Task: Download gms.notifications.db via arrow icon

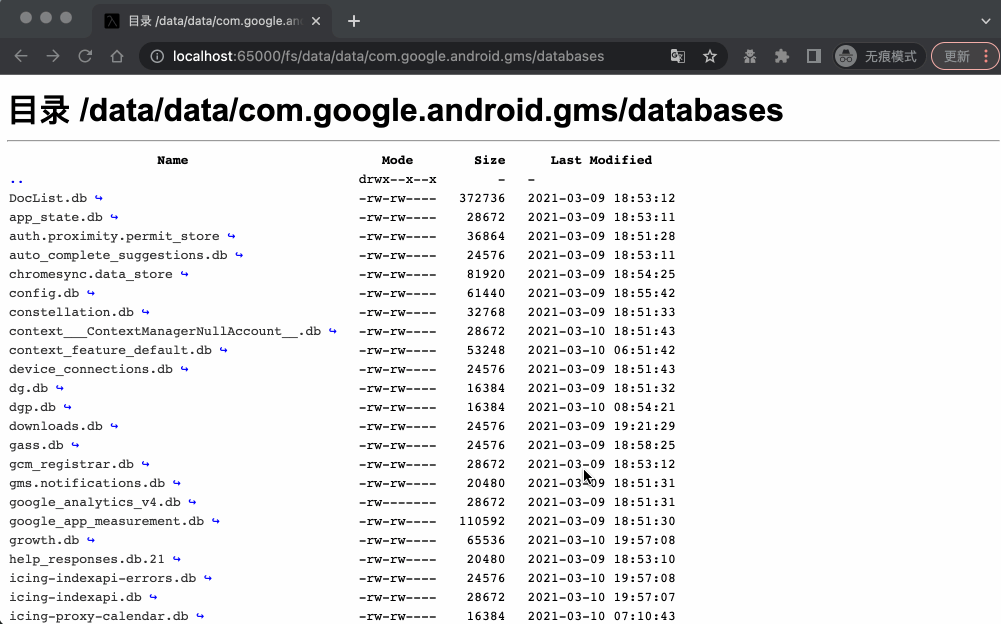Action: [x=177, y=483]
